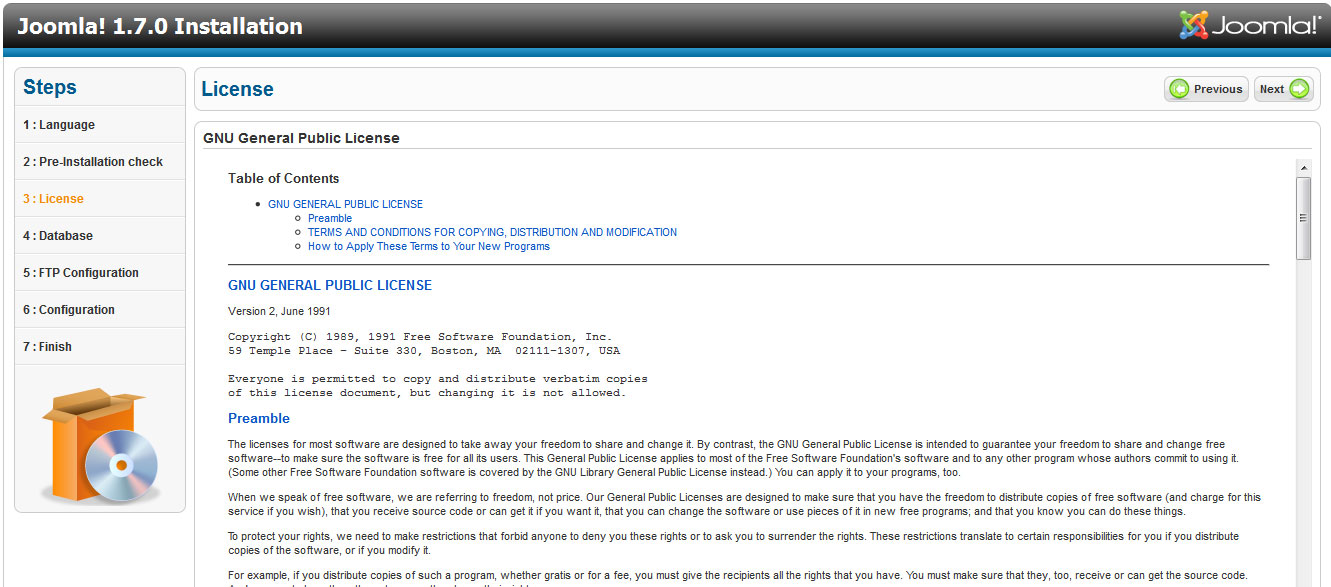The image size is (1331, 587).
Task: Click the license scrollbar up arrow
Action: tap(1303, 167)
